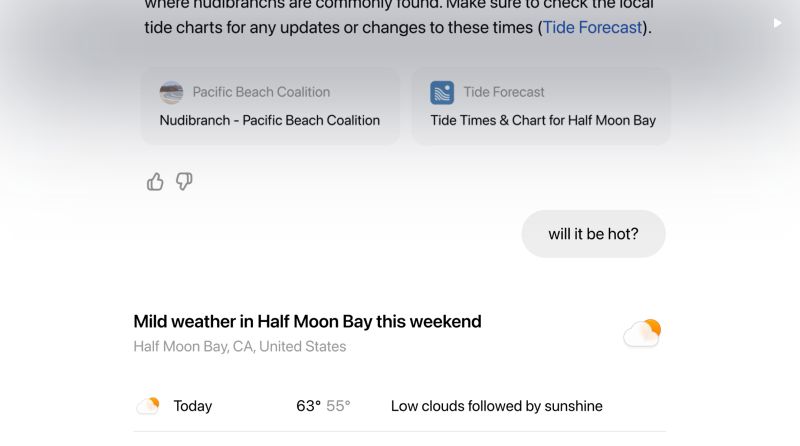Click the white play triangle in corner

777,23
